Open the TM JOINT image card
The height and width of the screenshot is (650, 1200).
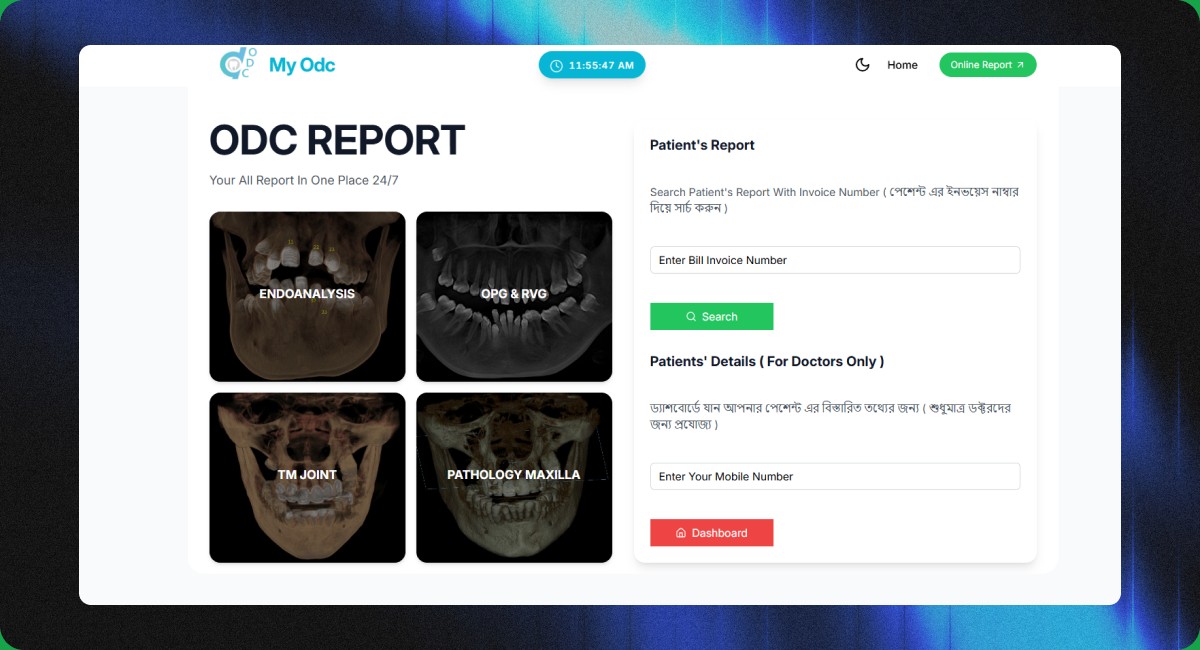(x=307, y=477)
